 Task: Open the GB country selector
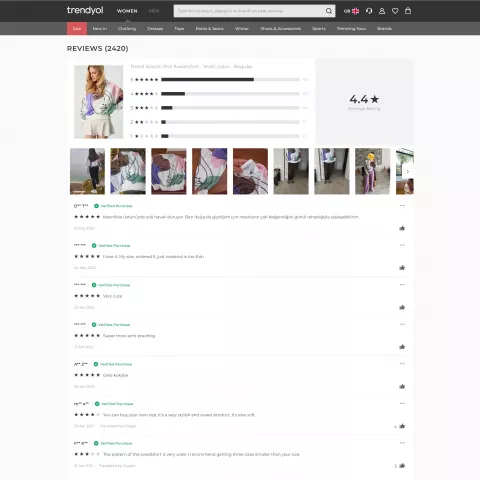pyautogui.click(x=351, y=11)
